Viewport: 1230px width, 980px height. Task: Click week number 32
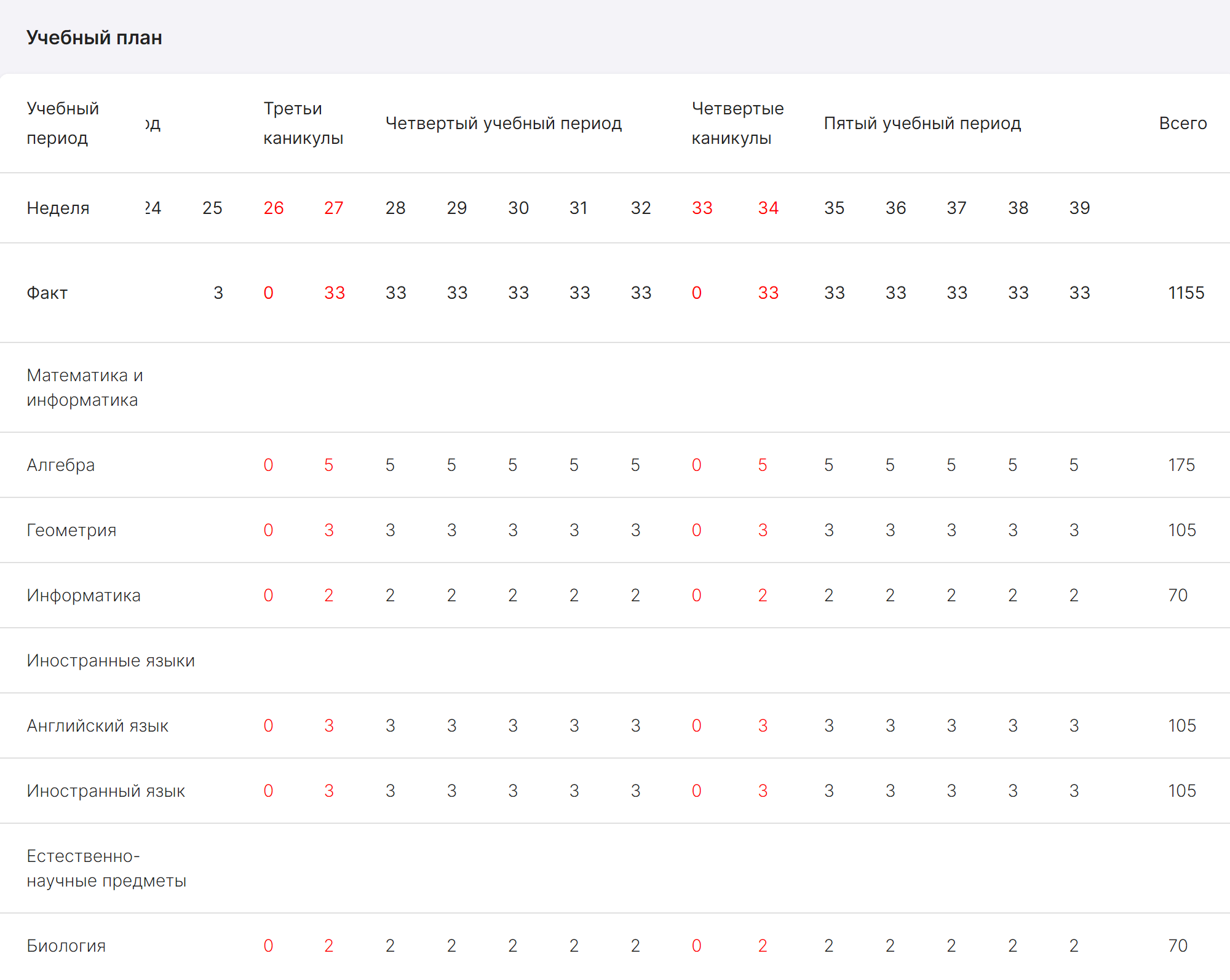tap(641, 208)
